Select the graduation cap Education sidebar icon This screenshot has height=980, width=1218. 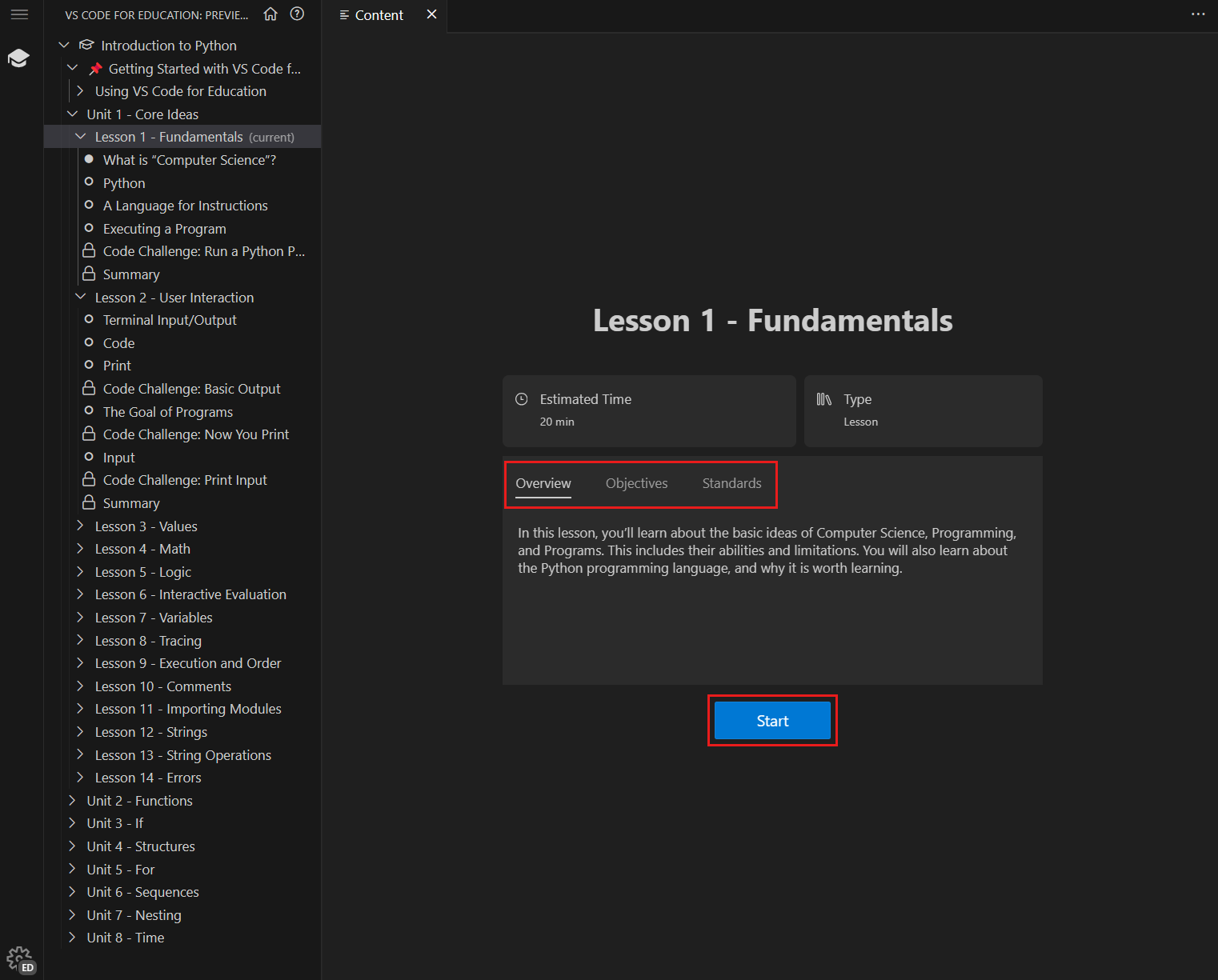[x=19, y=57]
